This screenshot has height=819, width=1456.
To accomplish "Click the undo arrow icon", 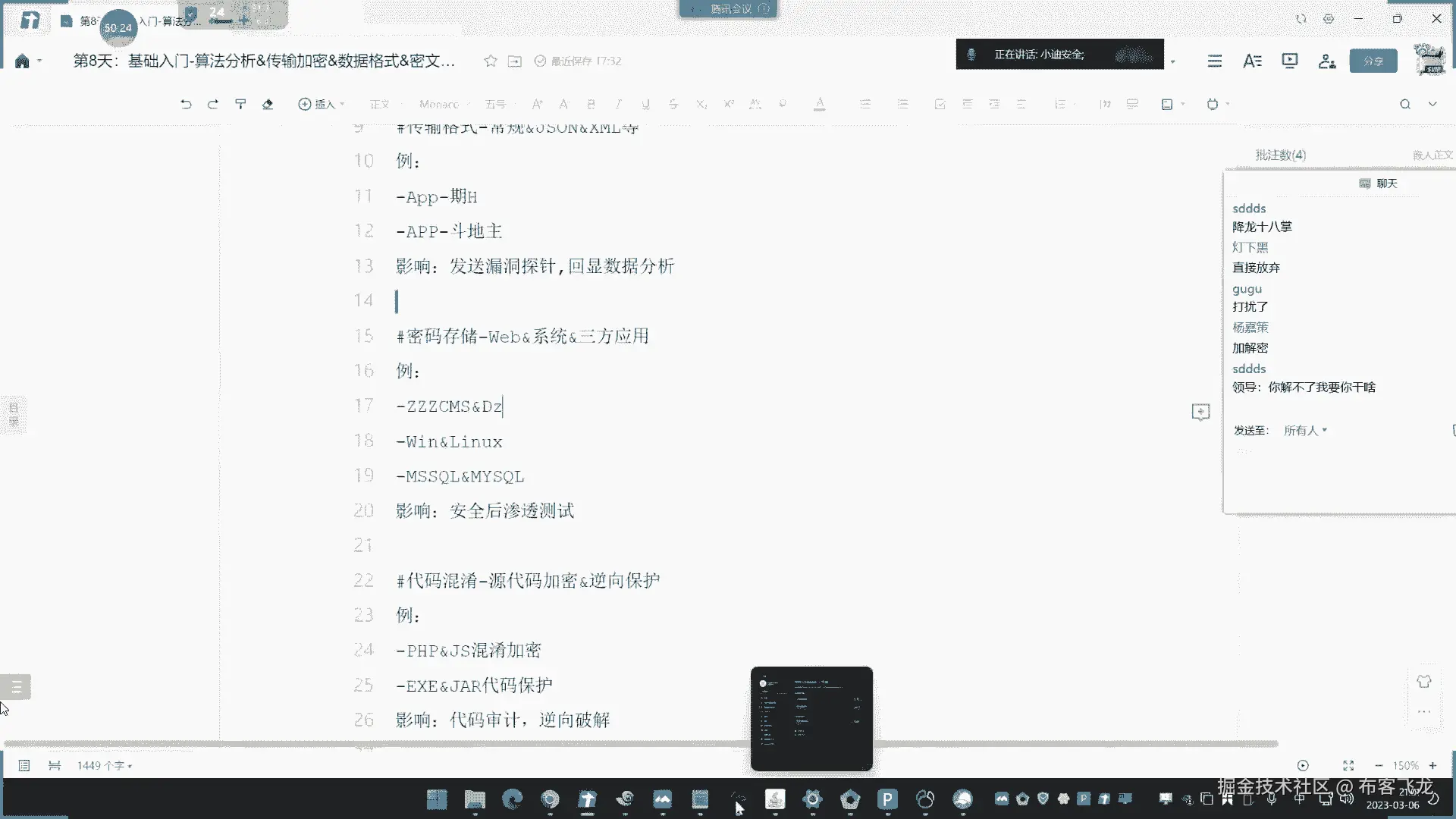I will 186,104.
